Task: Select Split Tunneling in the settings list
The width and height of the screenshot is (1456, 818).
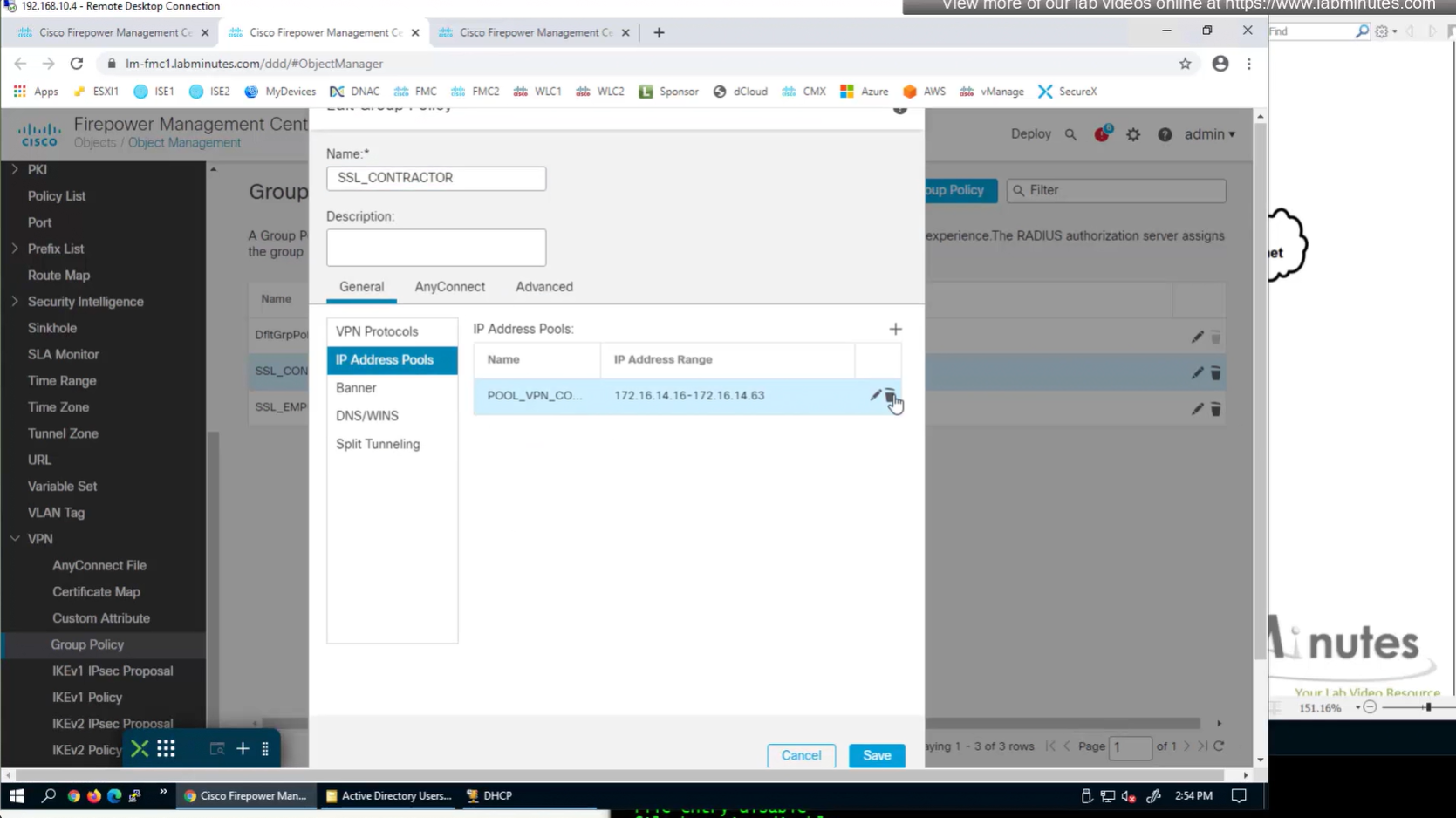Action: coord(378,444)
